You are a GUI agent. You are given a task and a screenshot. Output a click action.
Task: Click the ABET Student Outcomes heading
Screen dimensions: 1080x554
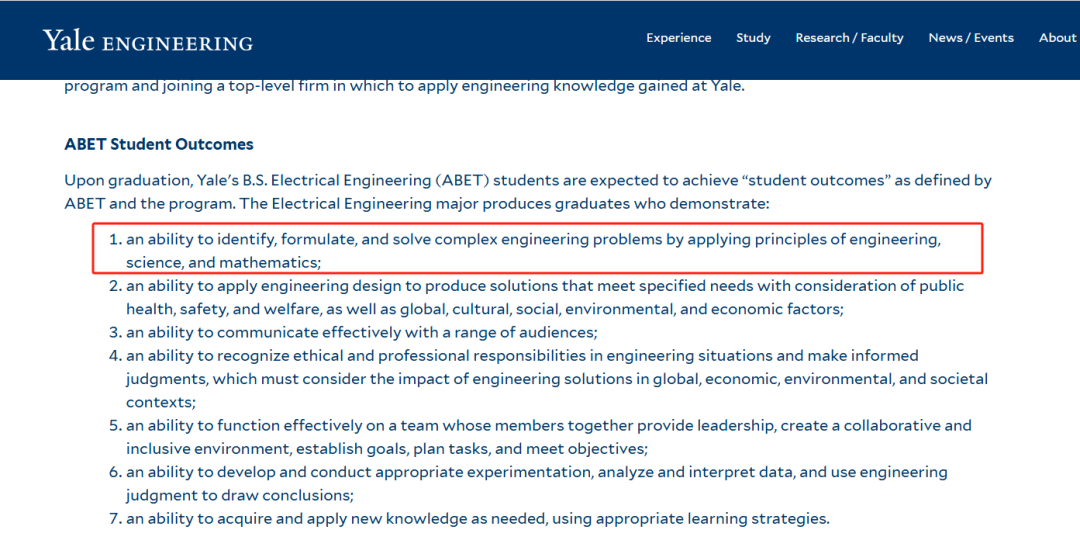[x=159, y=144]
